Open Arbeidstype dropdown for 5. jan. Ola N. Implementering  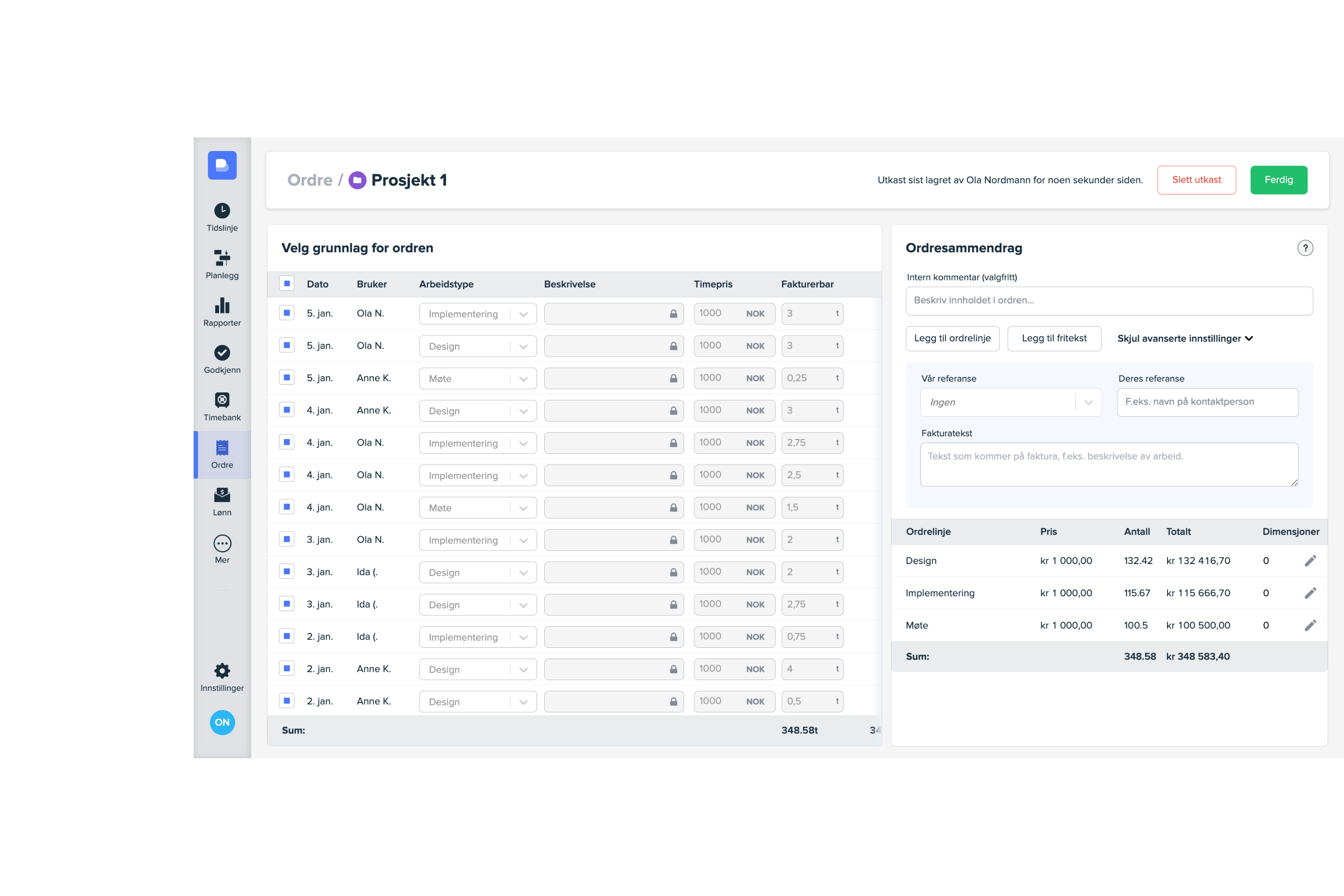(478, 314)
